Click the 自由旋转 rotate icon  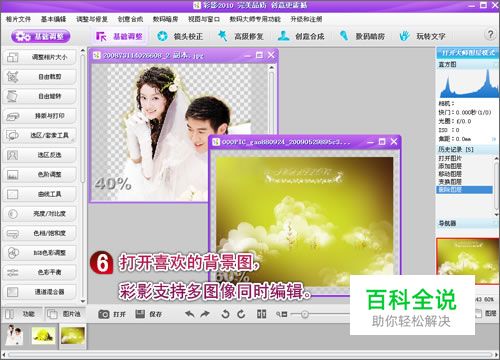[x=13, y=96]
